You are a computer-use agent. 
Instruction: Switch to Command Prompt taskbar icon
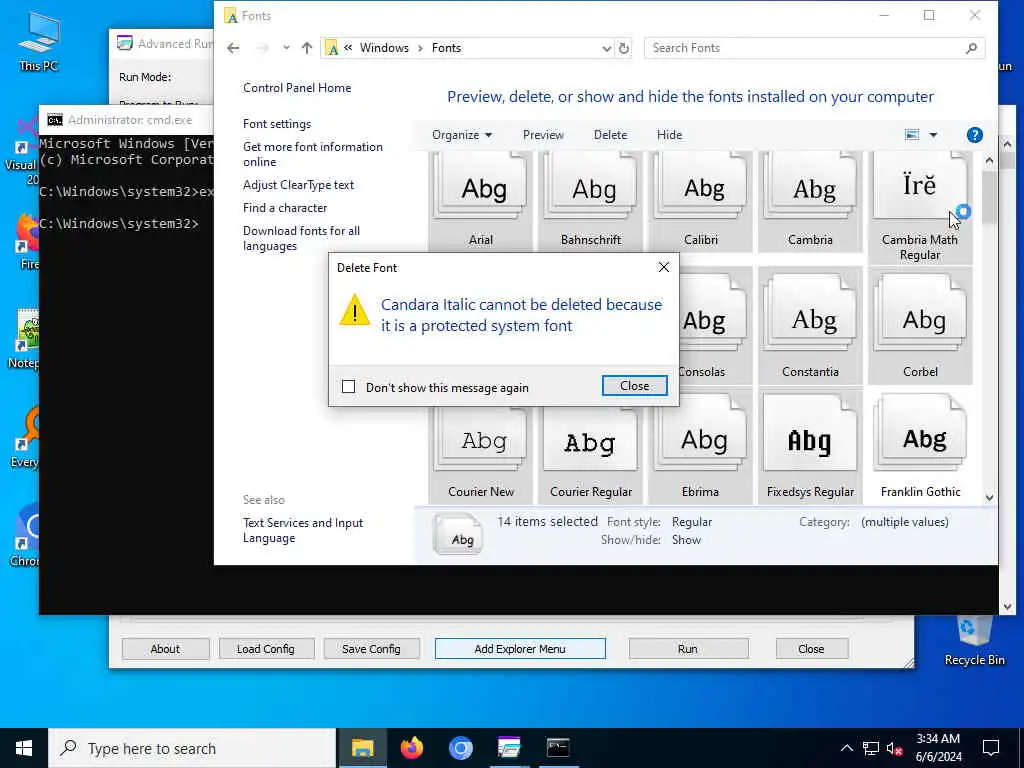pos(558,748)
